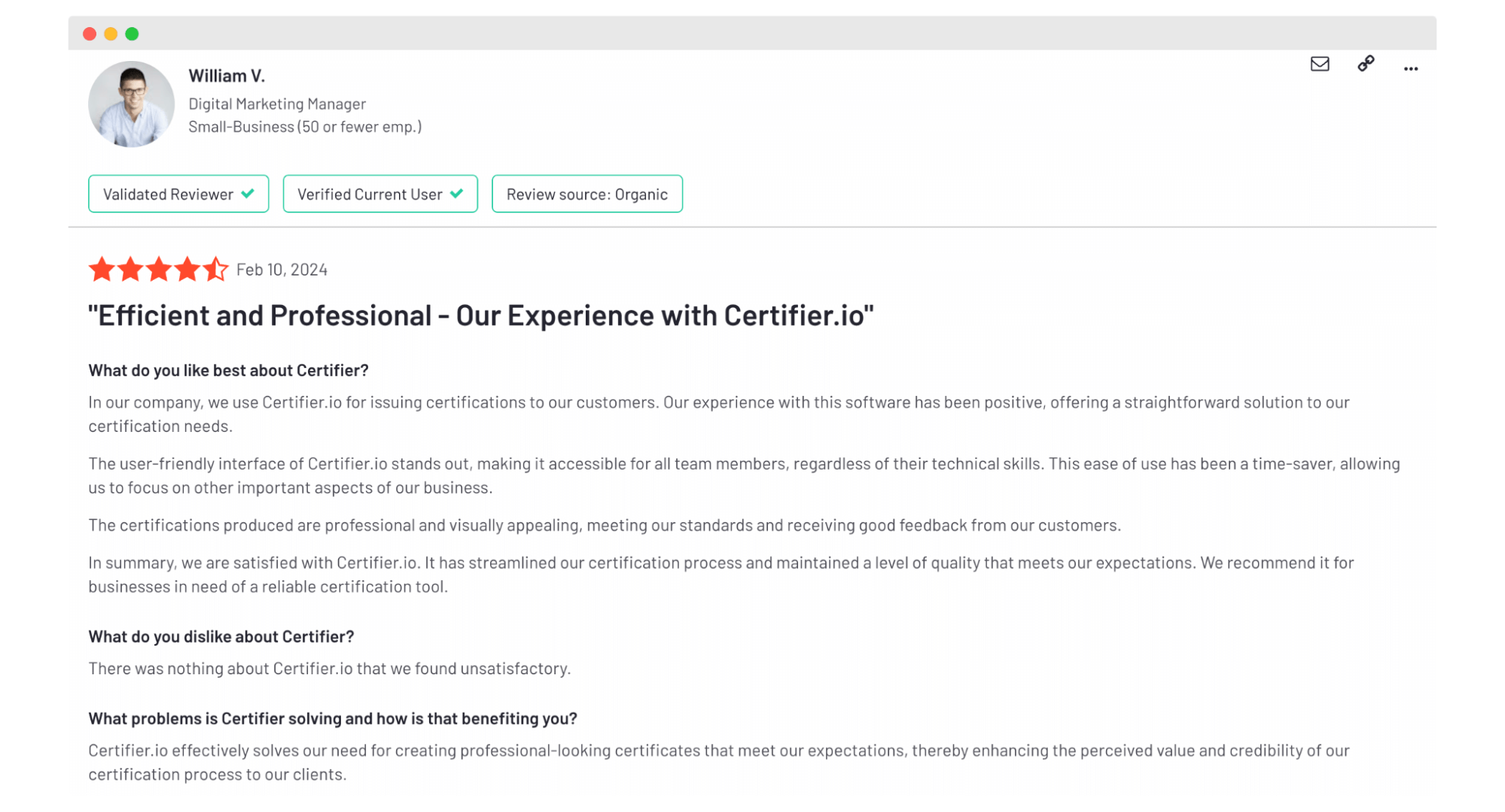Click 'Digital Marketing Manager' job title
Image resolution: width=1505 pixels, height=812 pixels.
pos(277,104)
